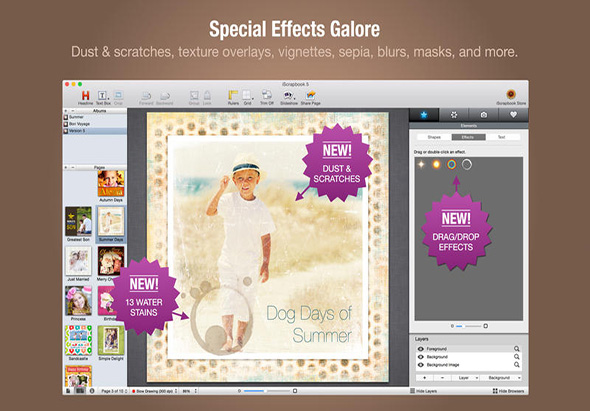Delete page with Pages minus button
This screenshot has height=411, width=590.
[73, 167]
